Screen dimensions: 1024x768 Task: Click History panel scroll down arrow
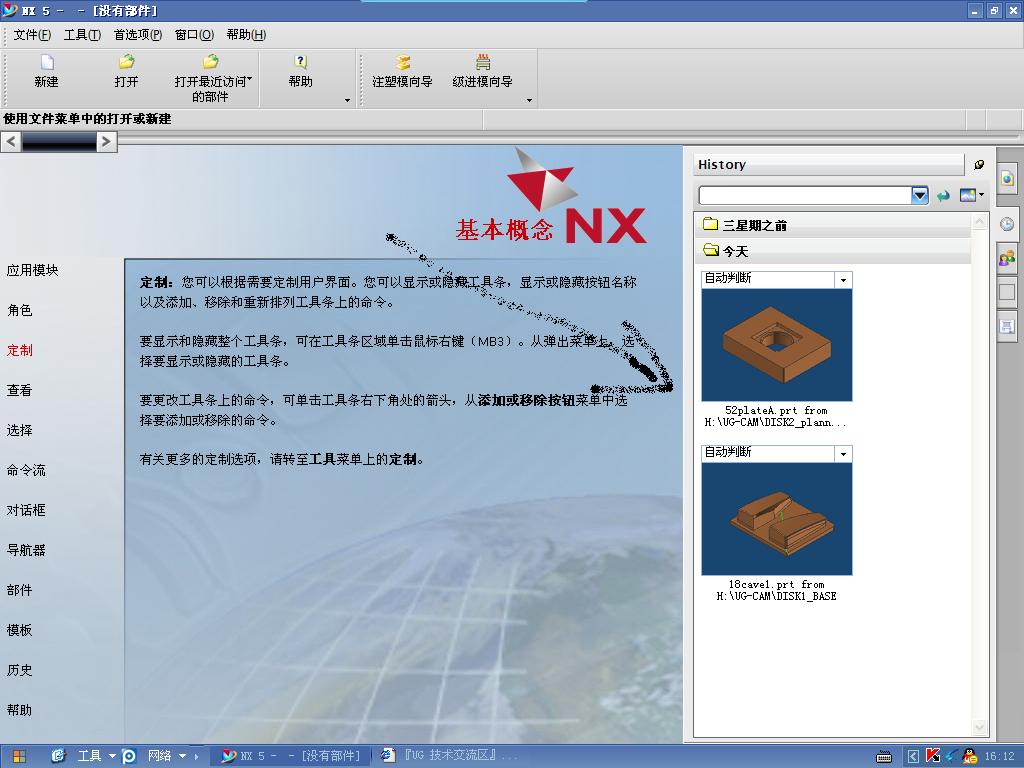[980, 727]
